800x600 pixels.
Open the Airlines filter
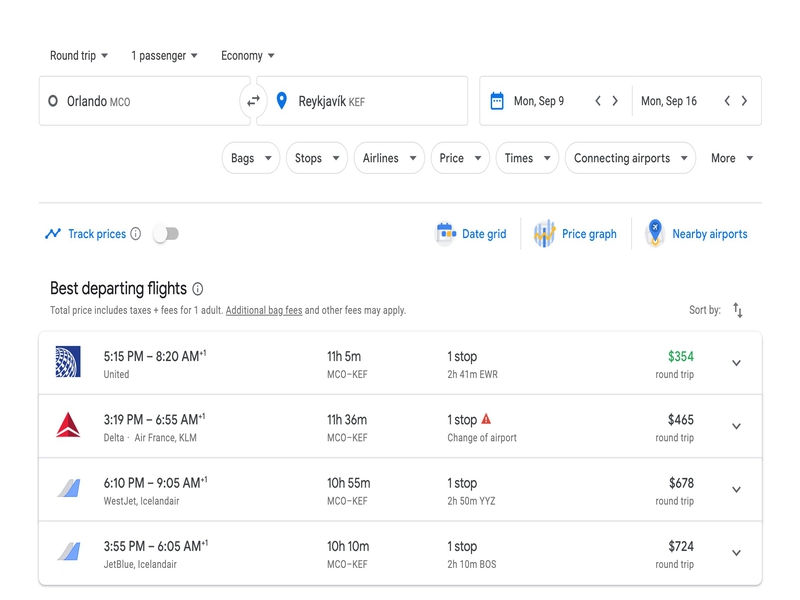389,158
